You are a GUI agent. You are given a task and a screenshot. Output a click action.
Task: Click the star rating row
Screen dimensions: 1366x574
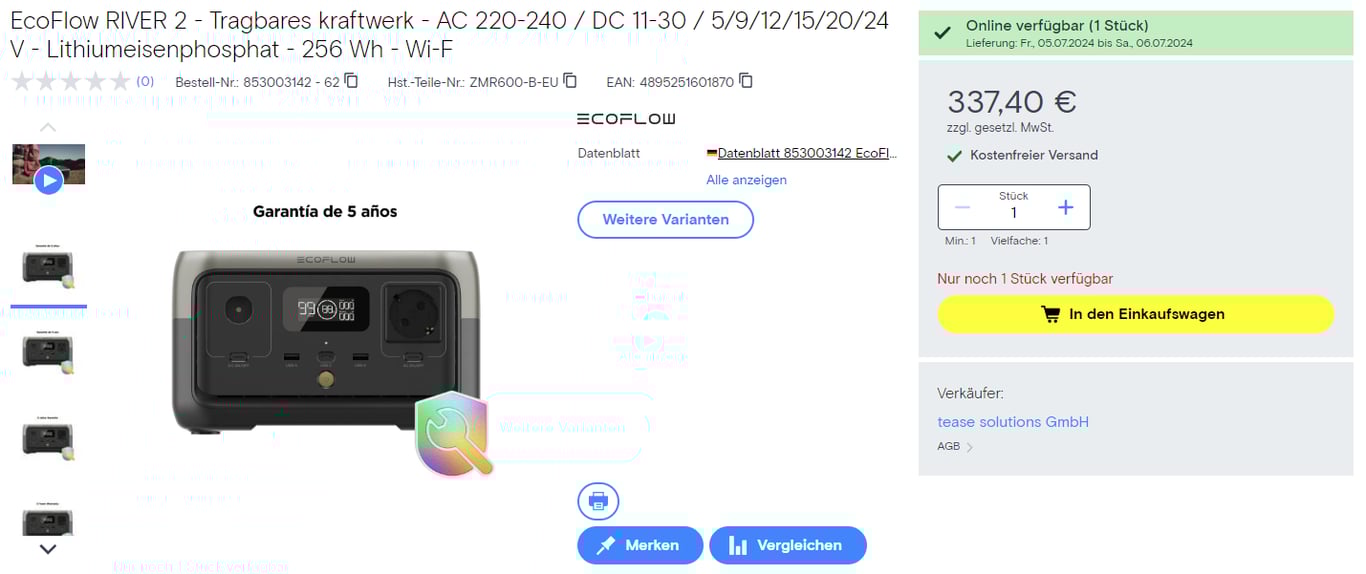[x=70, y=81]
